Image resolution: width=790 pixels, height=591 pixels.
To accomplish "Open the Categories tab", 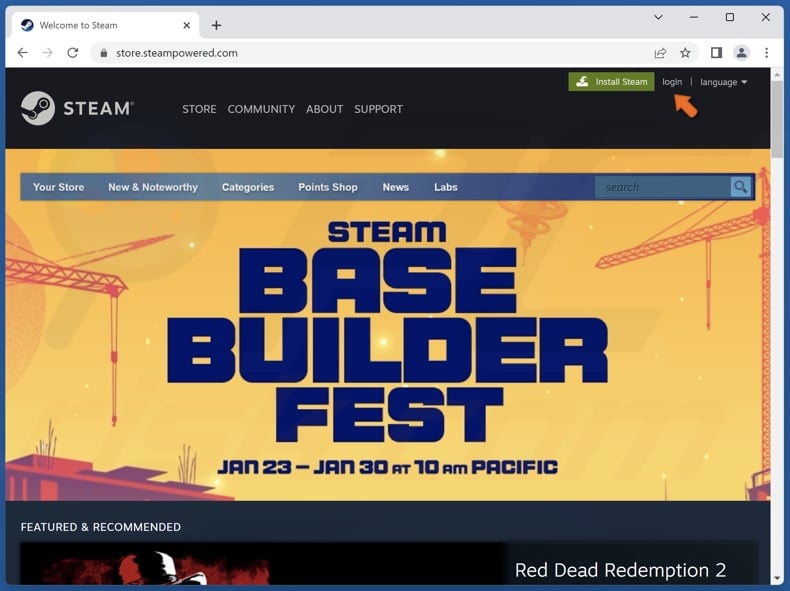I will [x=248, y=187].
